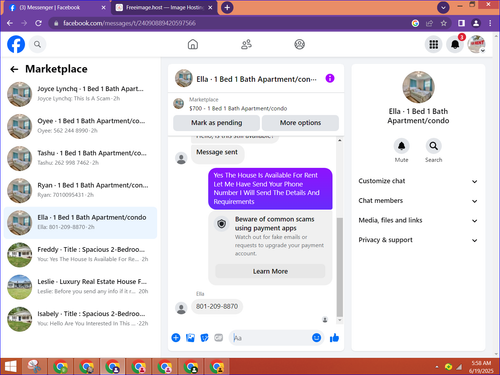Viewport: 500px width, 375px height.
Task: Choose a sticker icon in composer
Action: 204,338
